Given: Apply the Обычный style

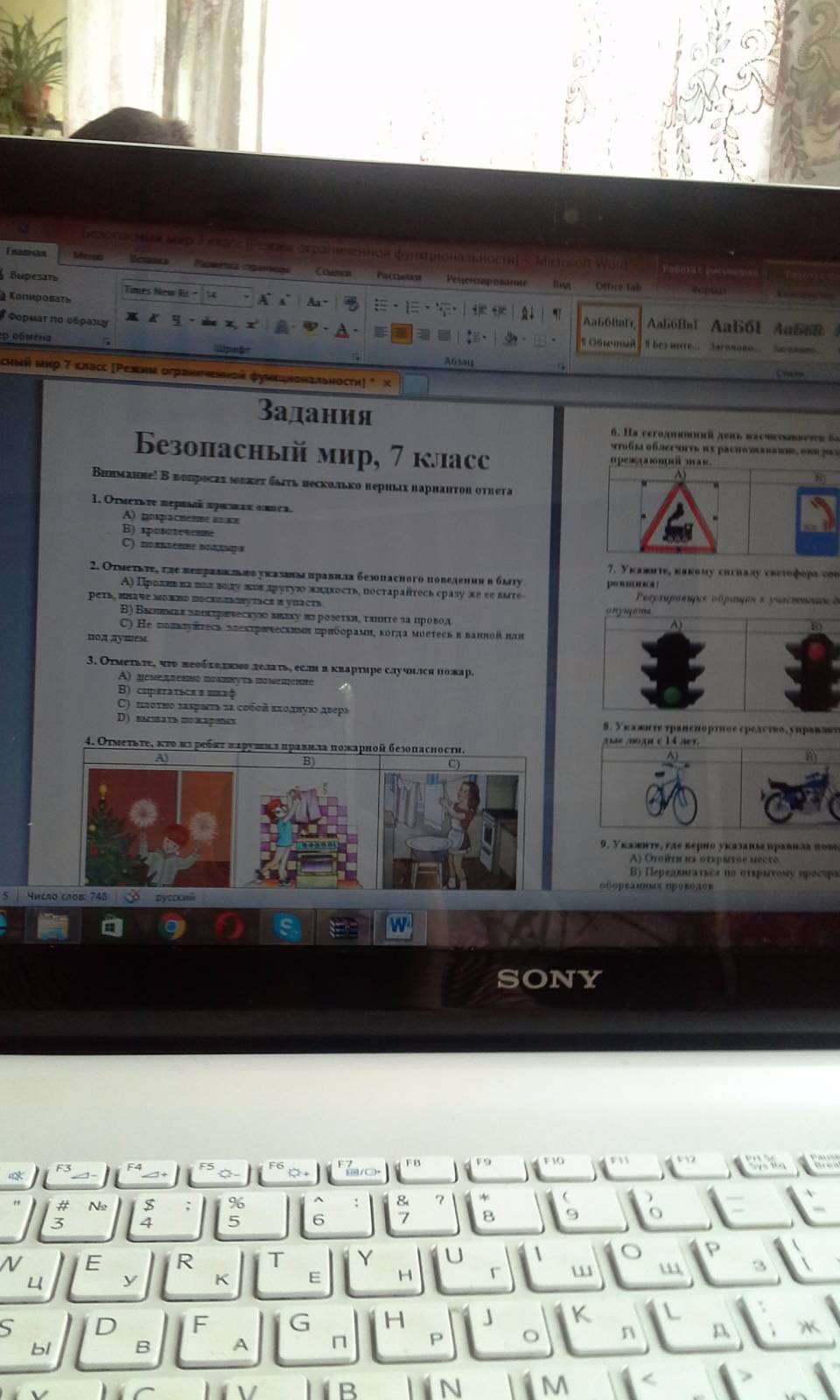Looking at the screenshot, I should click(610, 330).
